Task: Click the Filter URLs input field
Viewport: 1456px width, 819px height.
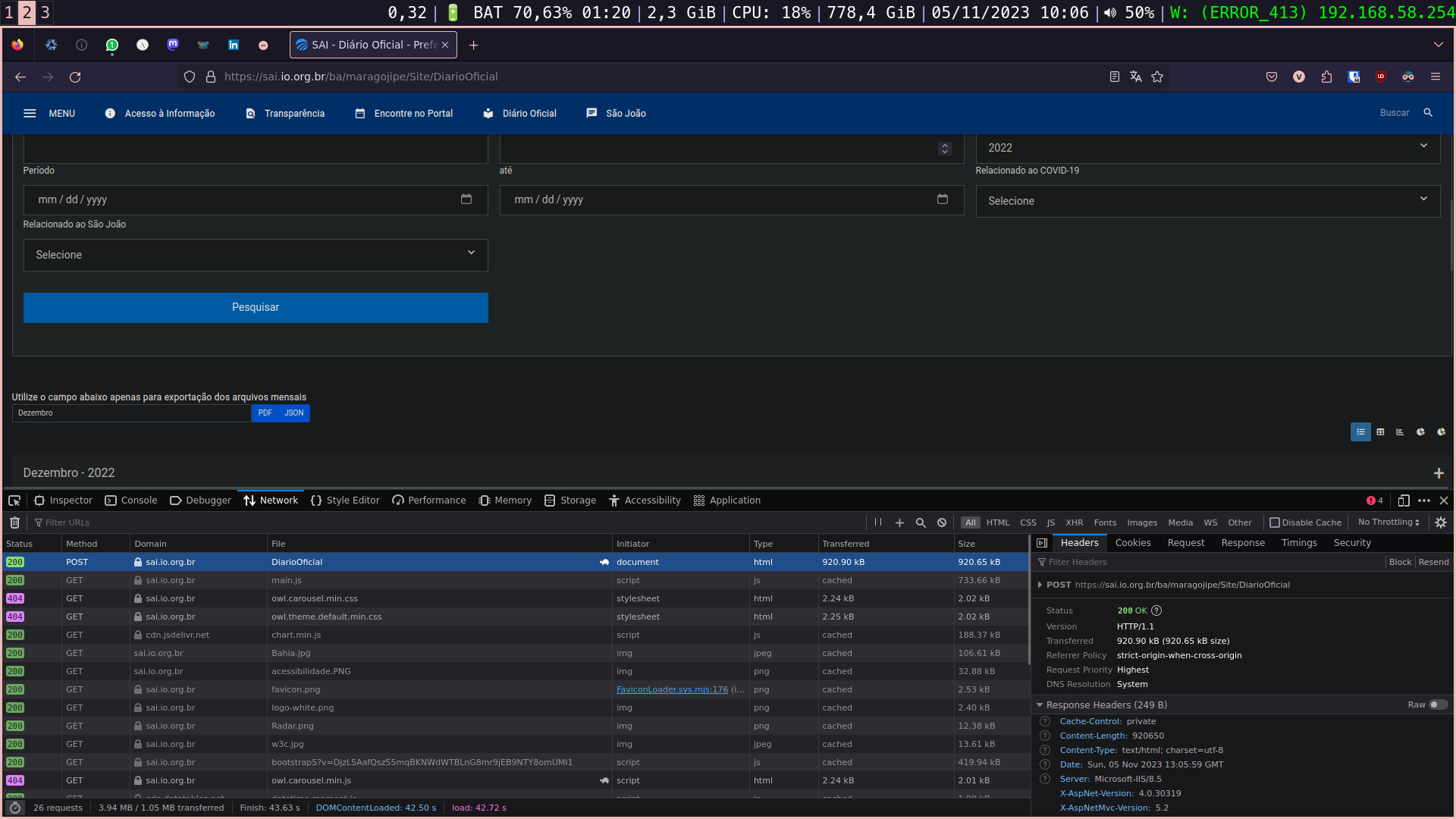Action: click(447, 522)
